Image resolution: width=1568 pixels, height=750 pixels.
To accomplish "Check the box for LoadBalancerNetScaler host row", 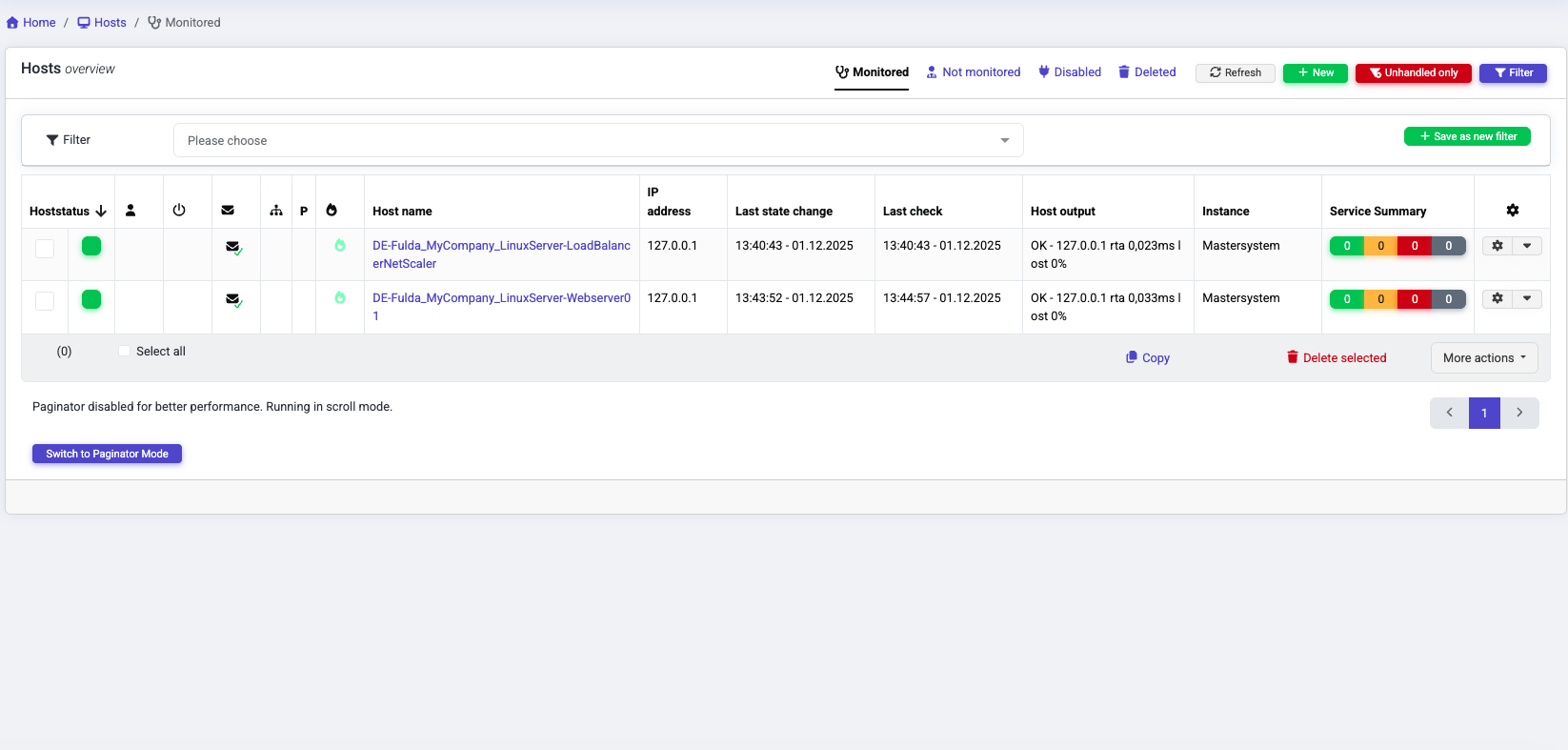I will click(45, 248).
